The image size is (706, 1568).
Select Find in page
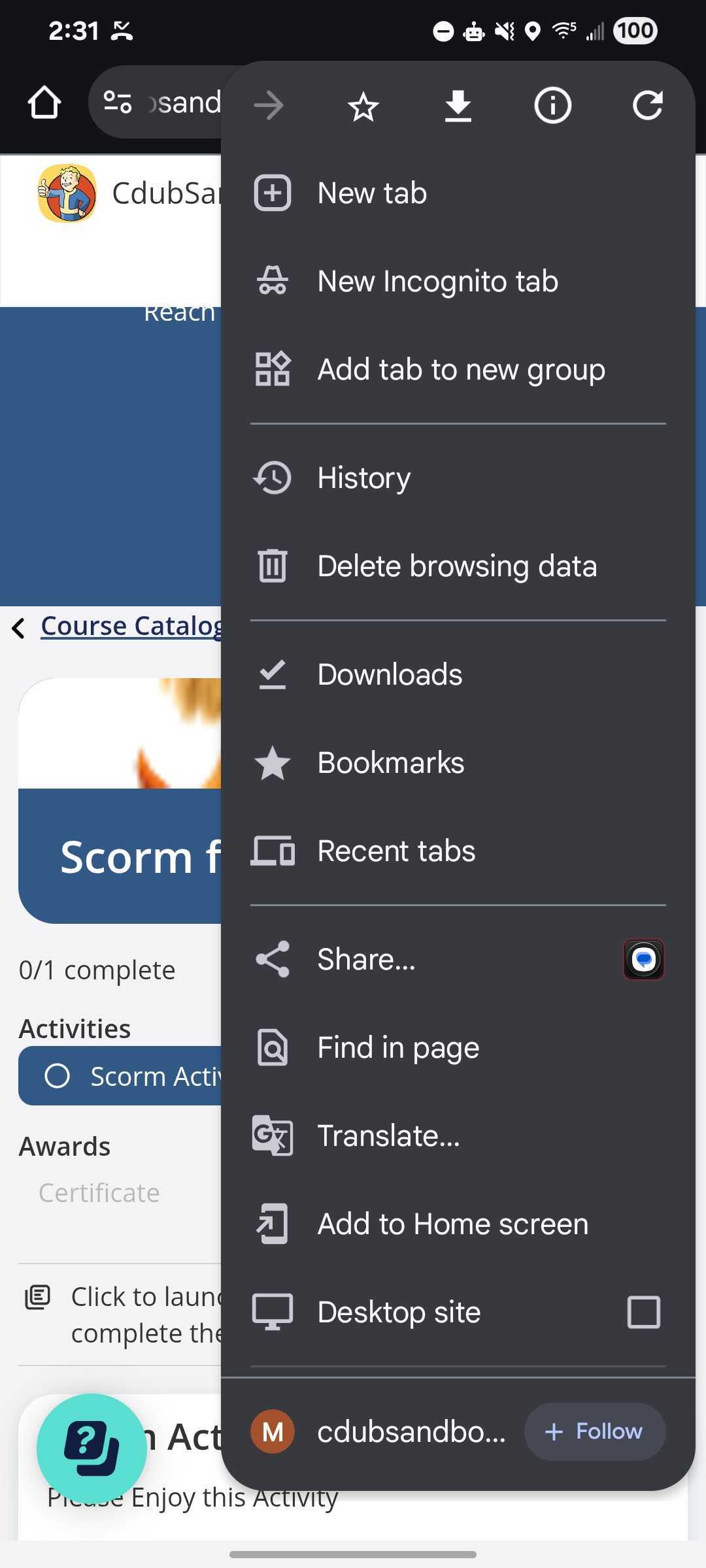point(458,1047)
